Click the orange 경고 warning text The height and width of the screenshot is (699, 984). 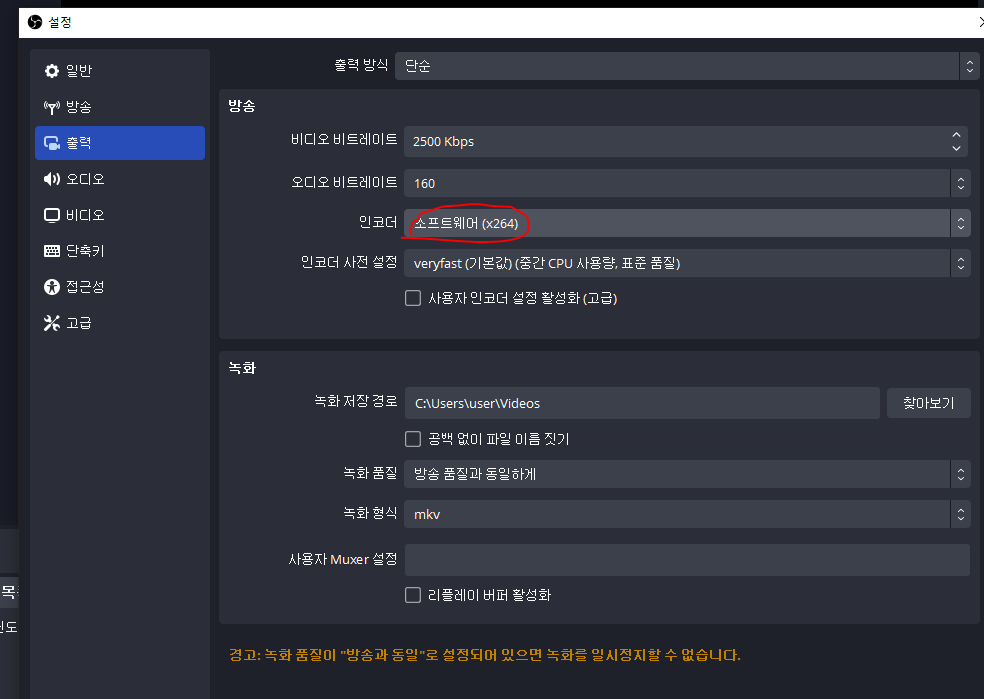pyautogui.click(x=484, y=655)
